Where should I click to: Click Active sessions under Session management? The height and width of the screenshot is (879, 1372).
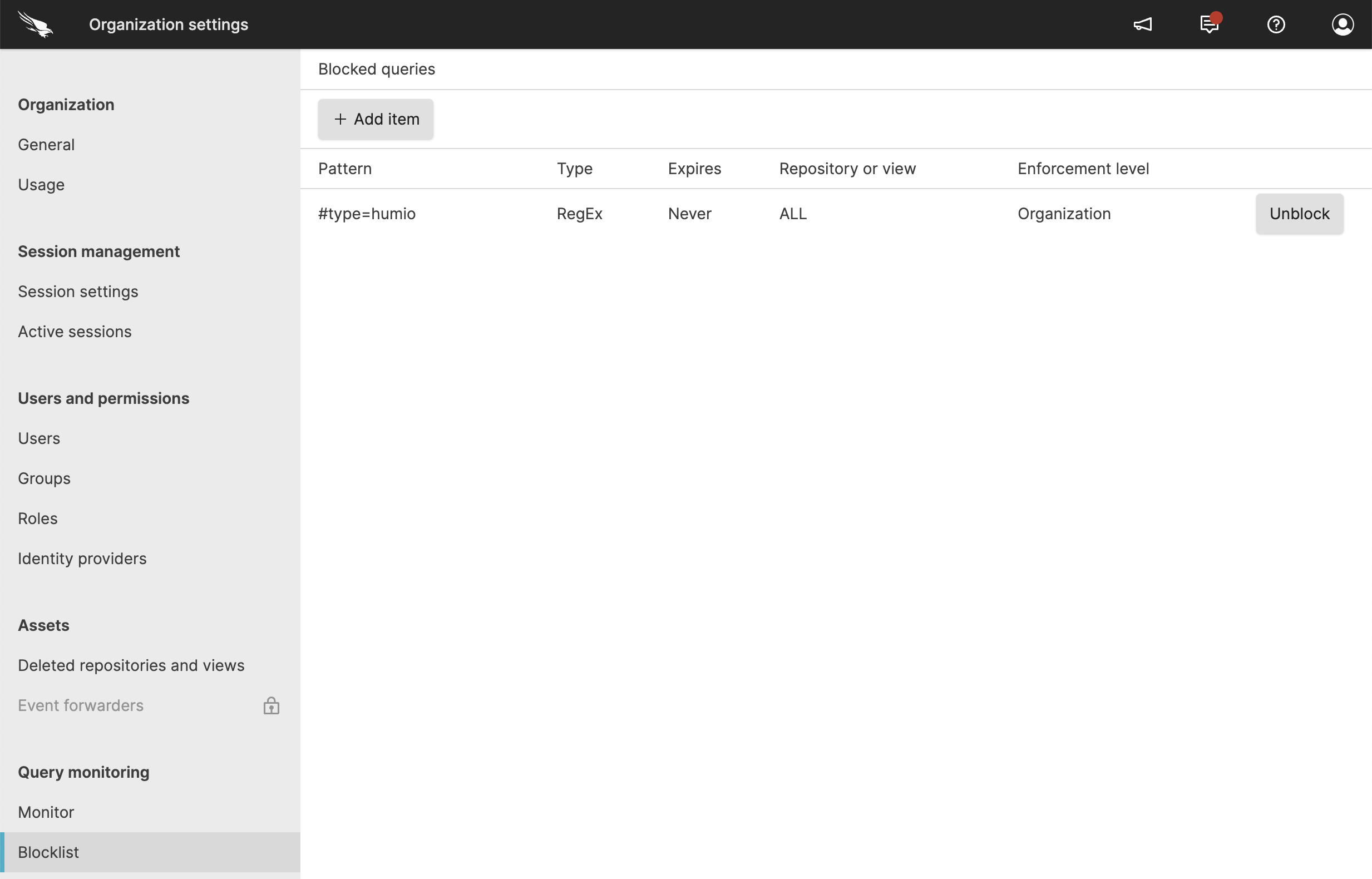(x=74, y=331)
